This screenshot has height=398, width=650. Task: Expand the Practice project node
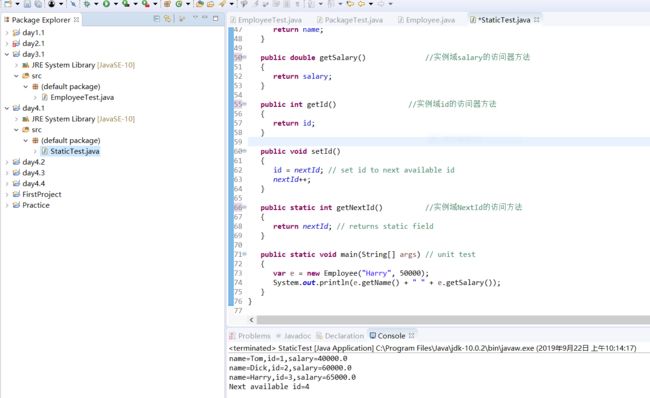click(x=7, y=205)
